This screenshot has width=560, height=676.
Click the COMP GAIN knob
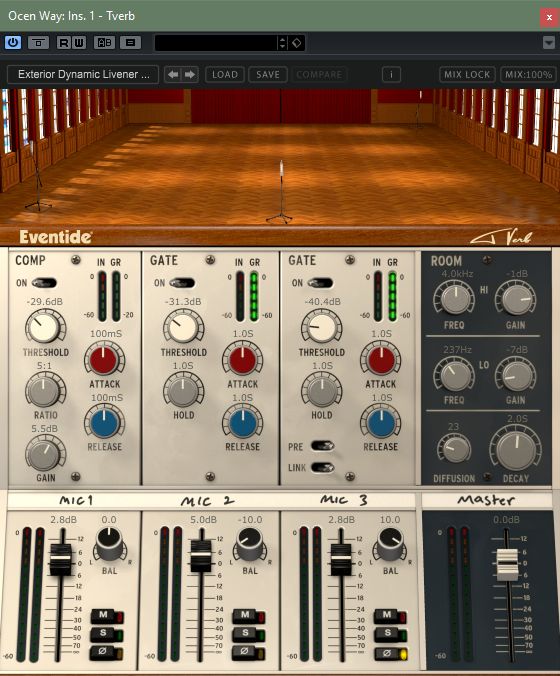click(x=45, y=454)
